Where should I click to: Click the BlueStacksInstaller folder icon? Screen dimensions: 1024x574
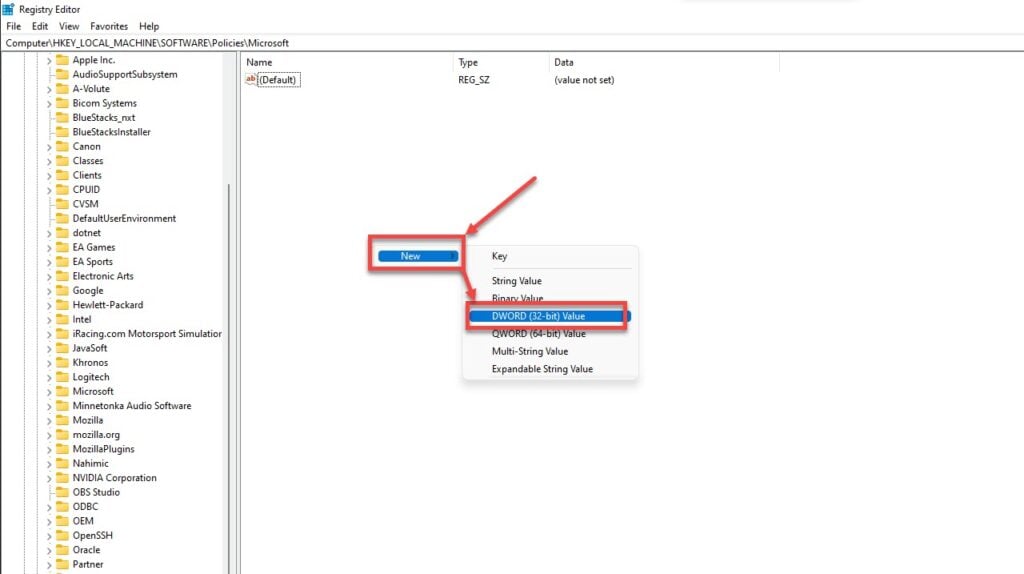(62, 132)
